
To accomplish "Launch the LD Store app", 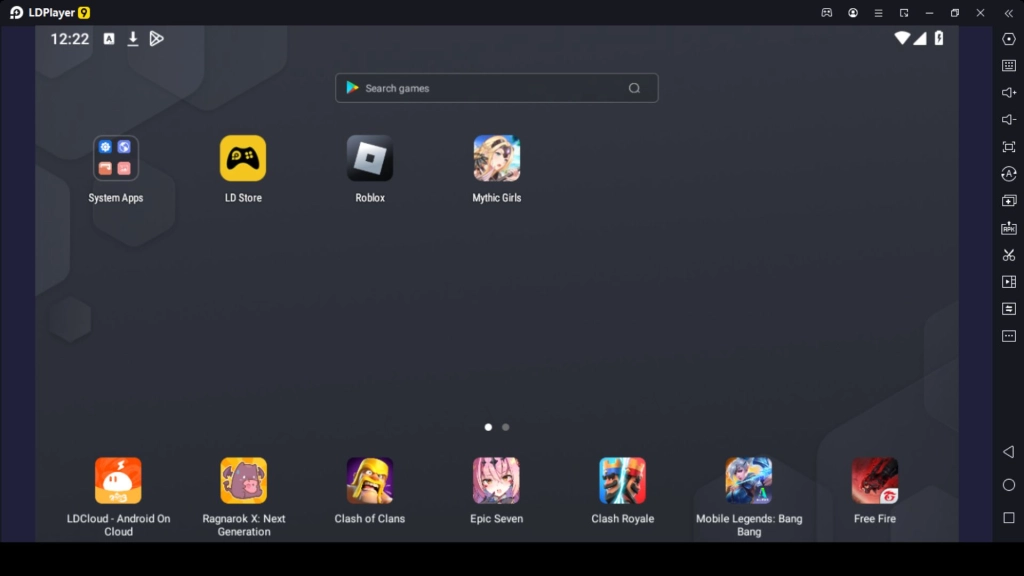I will point(243,158).
